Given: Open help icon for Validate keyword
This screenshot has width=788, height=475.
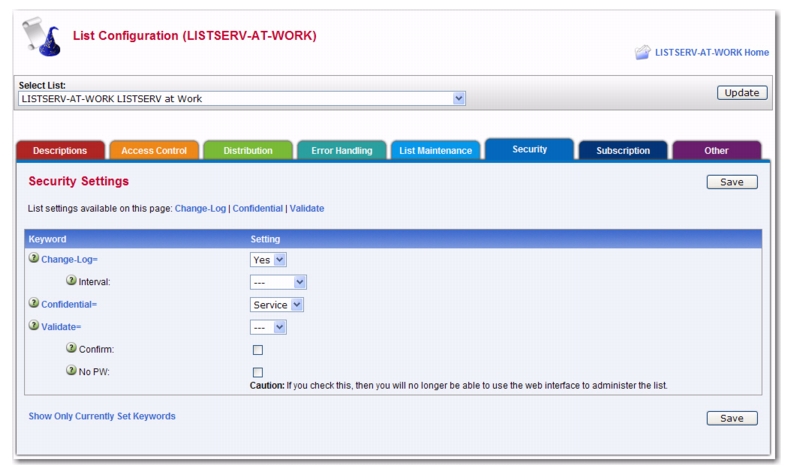Looking at the screenshot, I should [34, 325].
